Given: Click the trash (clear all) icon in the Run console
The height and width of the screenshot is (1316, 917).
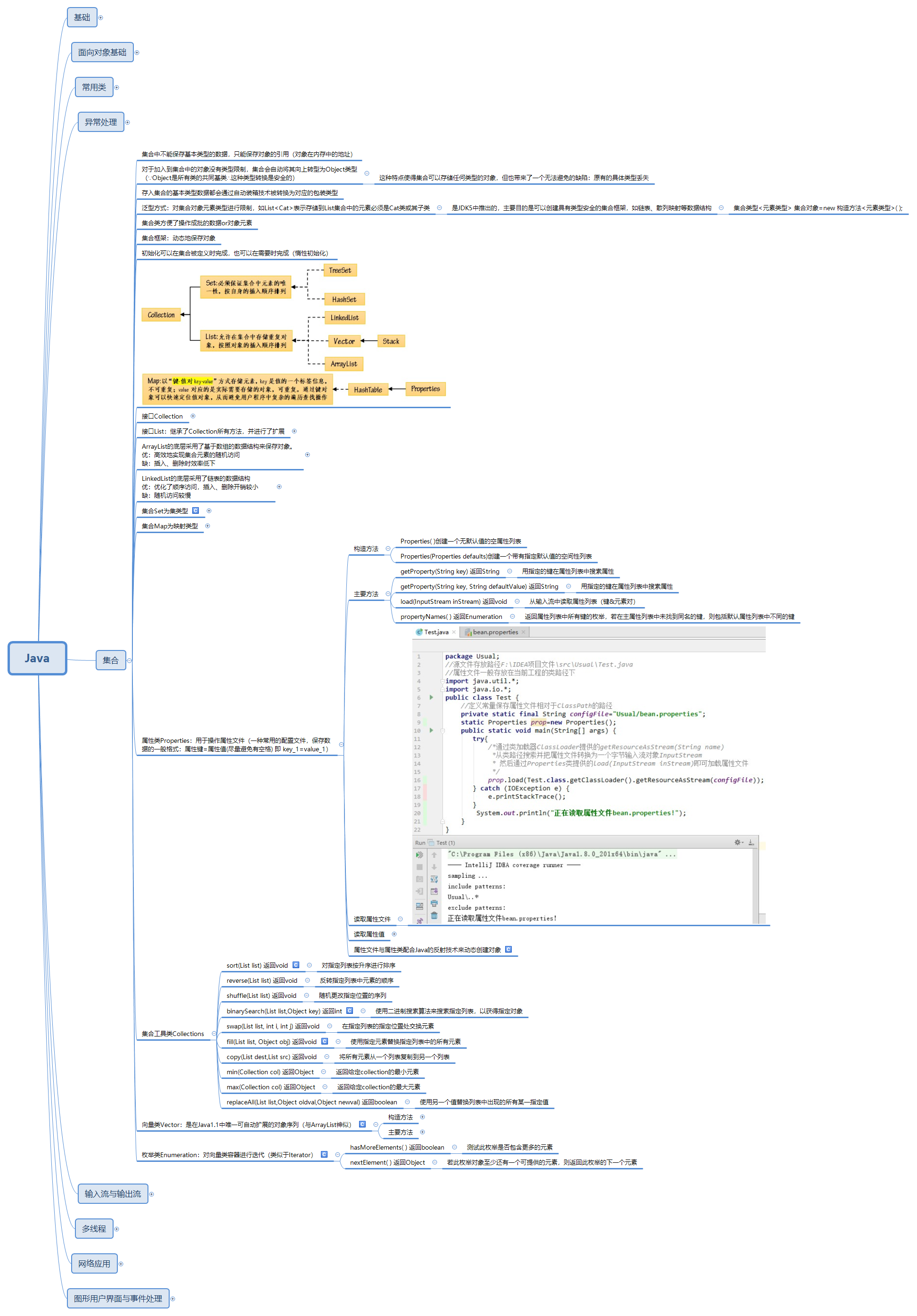Looking at the screenshot, I should (x=434, y=915).
